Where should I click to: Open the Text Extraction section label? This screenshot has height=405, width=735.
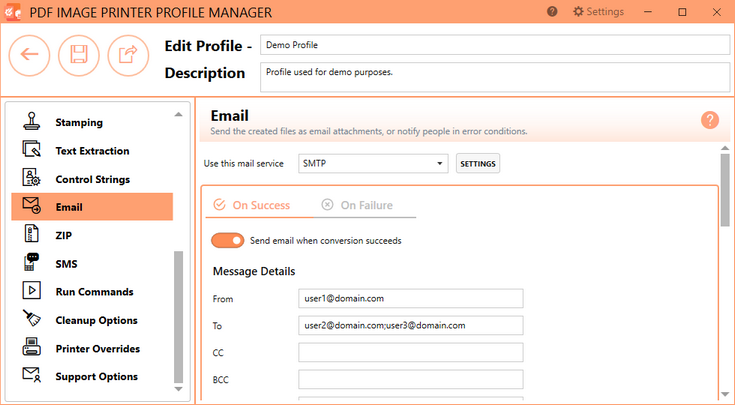(x=92, y=151)
